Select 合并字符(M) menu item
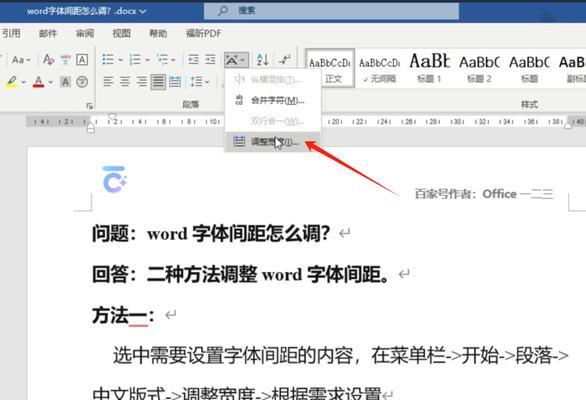 [x=272, y=100]
